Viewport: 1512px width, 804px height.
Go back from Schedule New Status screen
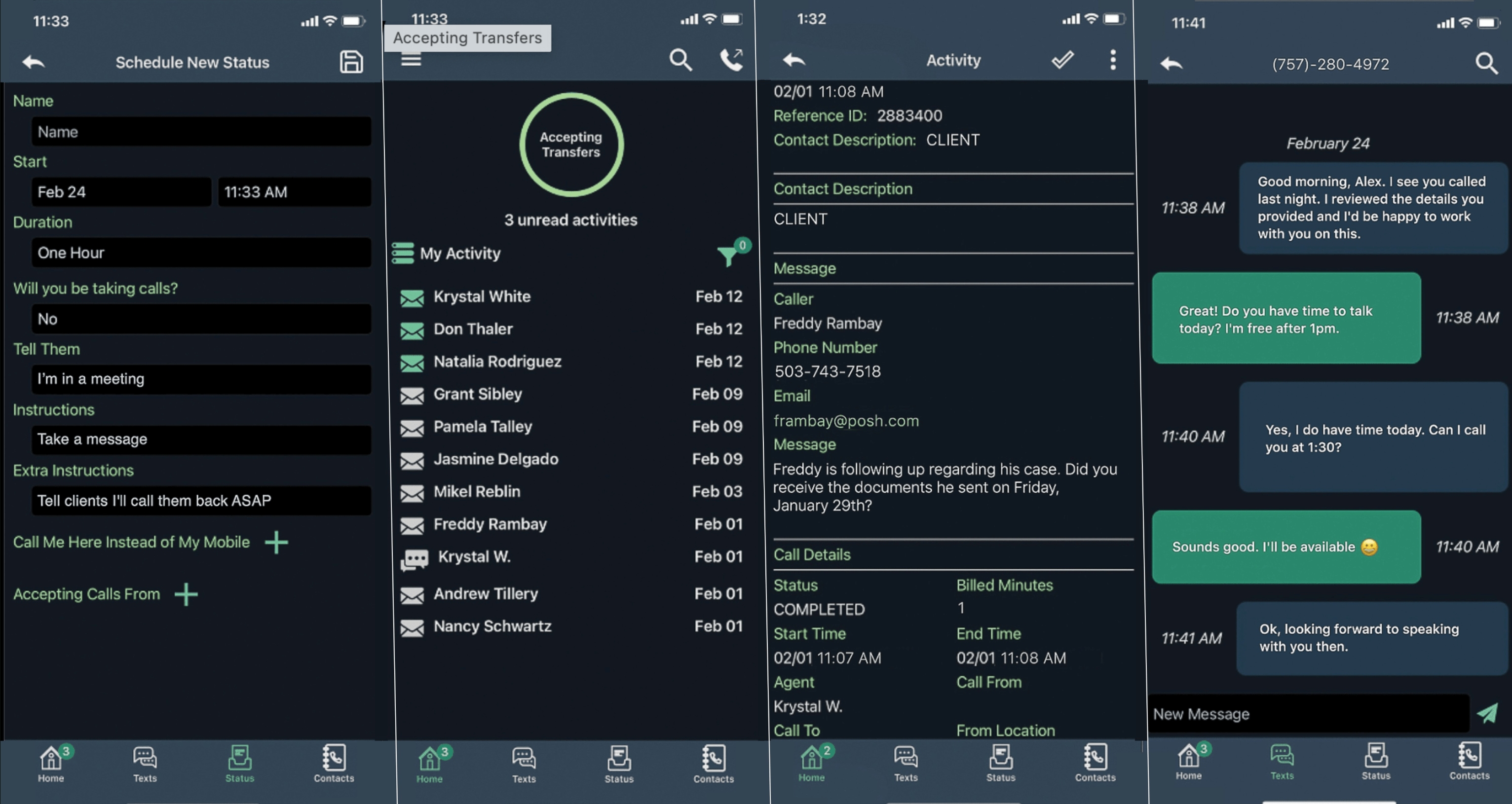[x=34, y=62]
